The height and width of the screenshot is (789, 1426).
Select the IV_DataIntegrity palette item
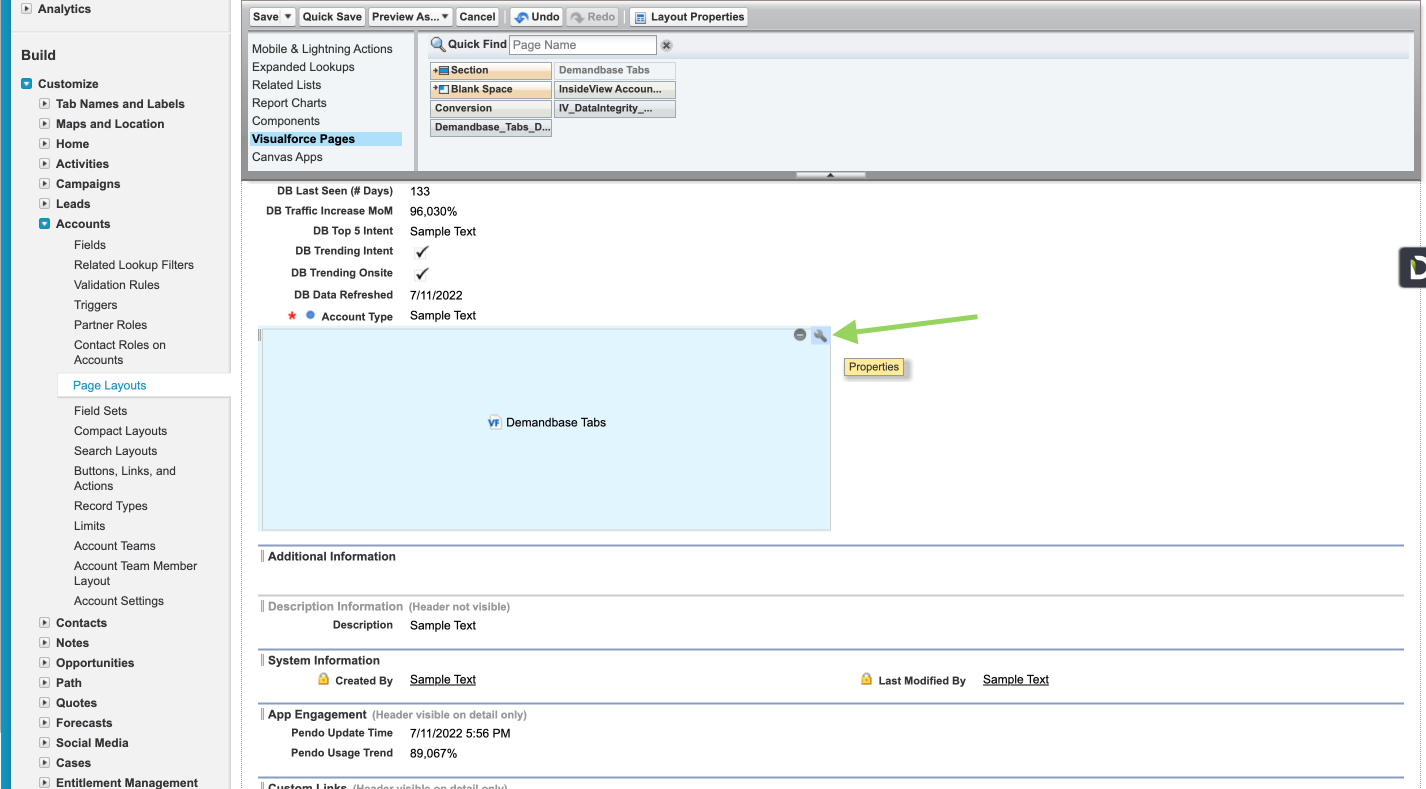(x=615, y=108)
